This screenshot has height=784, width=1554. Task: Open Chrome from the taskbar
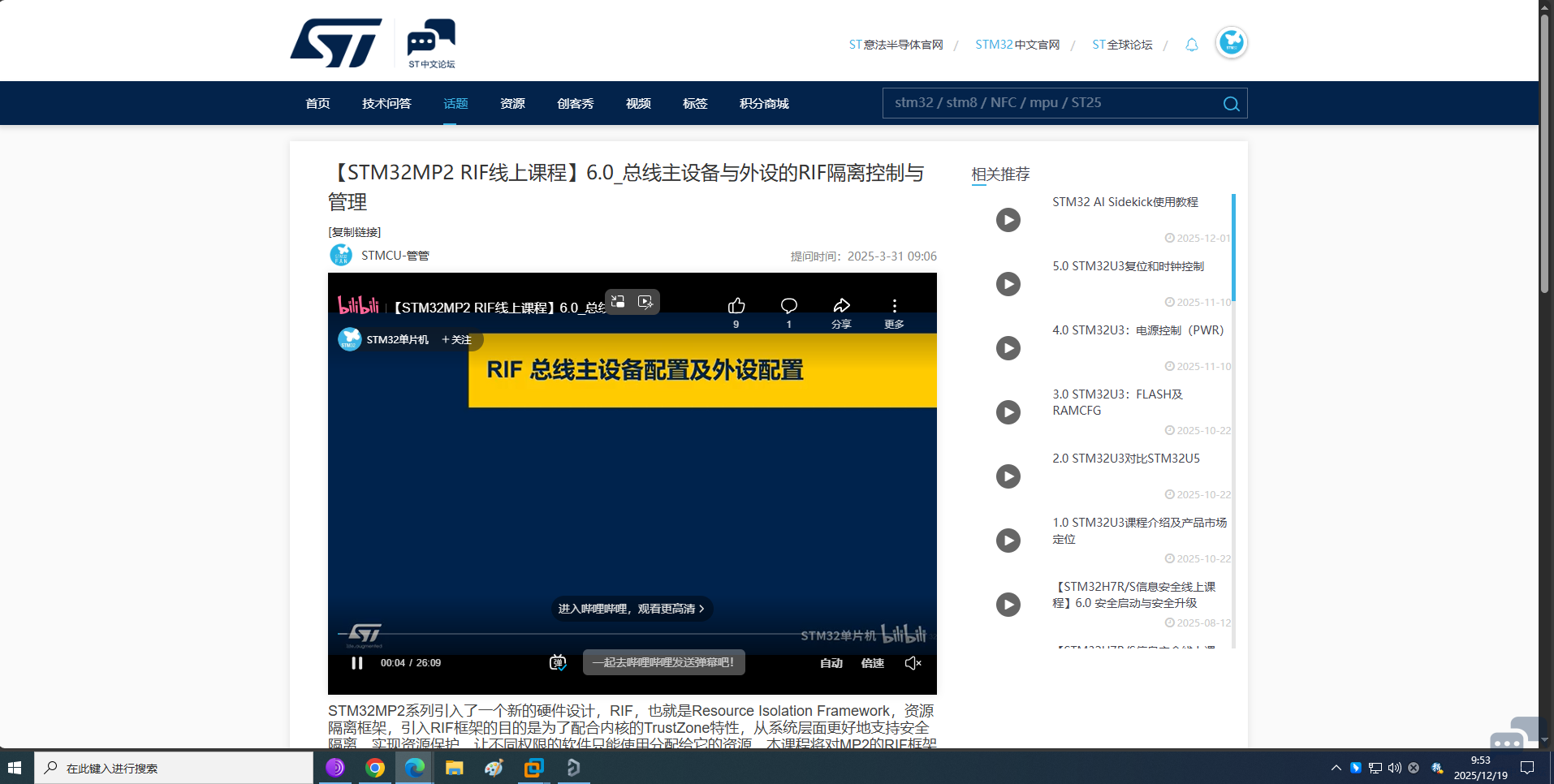pos(375,768)
